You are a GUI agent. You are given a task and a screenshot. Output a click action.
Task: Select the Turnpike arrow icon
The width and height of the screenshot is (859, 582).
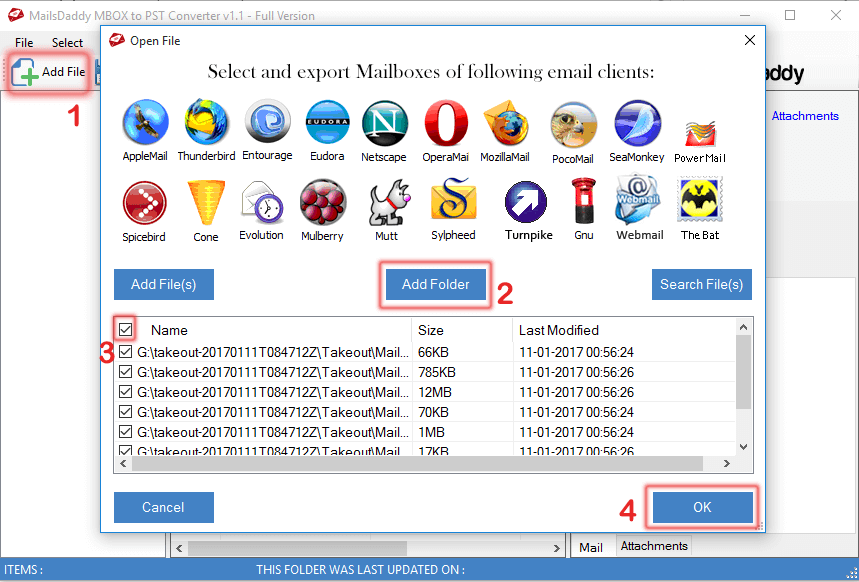[526, 202]
